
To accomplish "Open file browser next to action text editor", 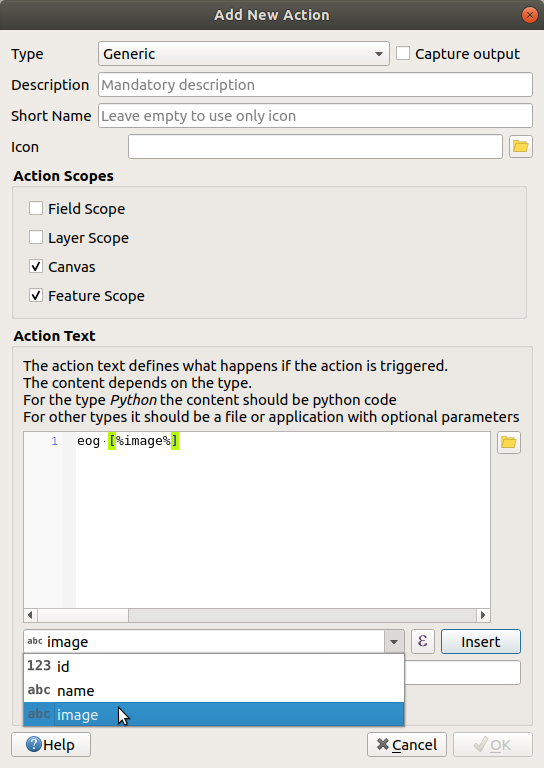I will (509, 442).
